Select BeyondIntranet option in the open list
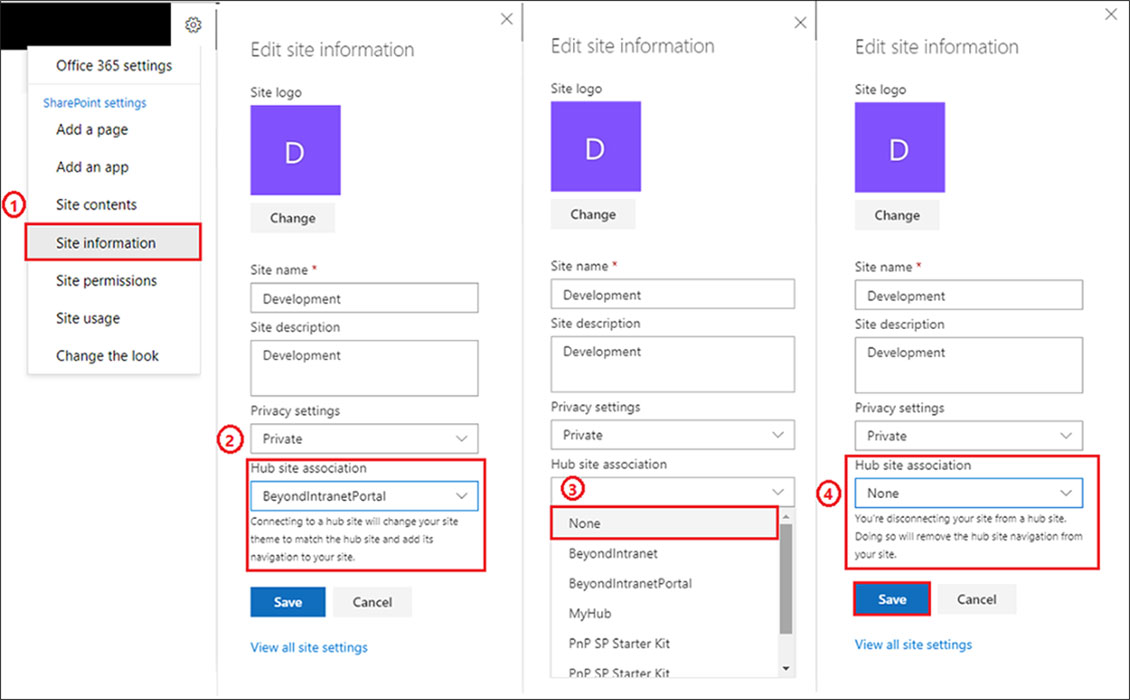Image resolution: width=1130 pixels, height=700 pixels. coord(613,553)
